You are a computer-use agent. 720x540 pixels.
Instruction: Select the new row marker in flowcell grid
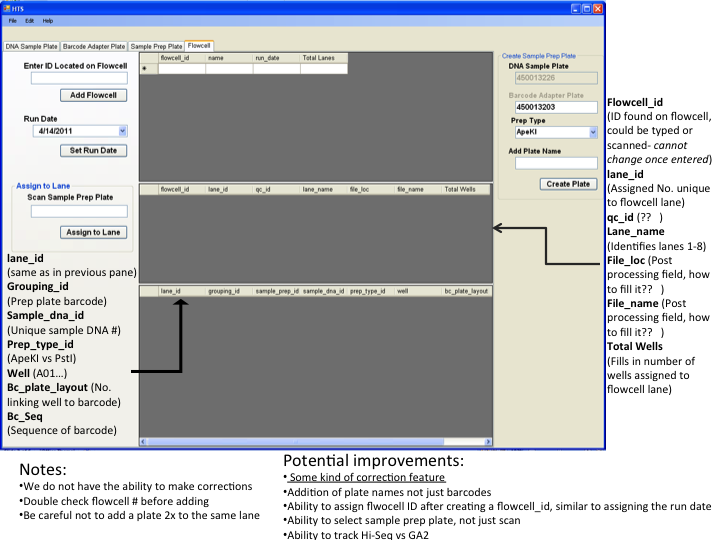(x=149, y=68)
